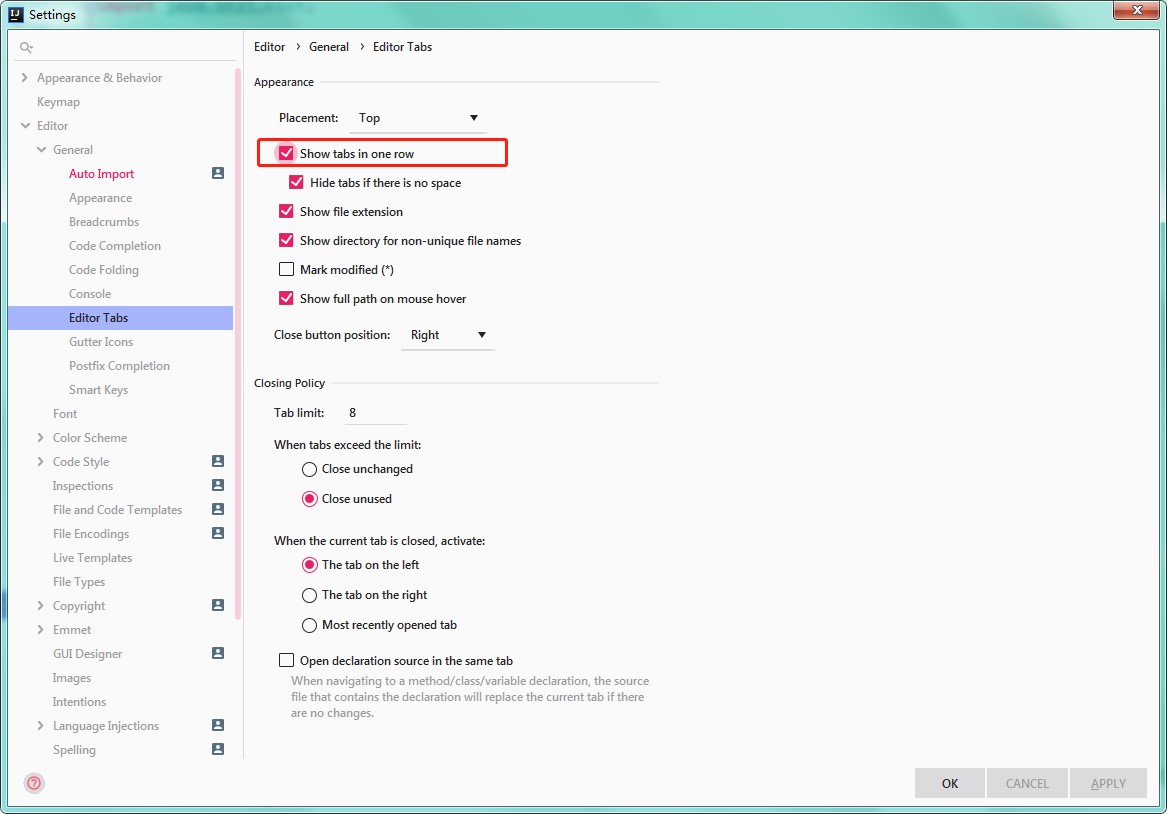Open the Keymap settings page
1167x814 pixels.
click(x=58, y=102)
